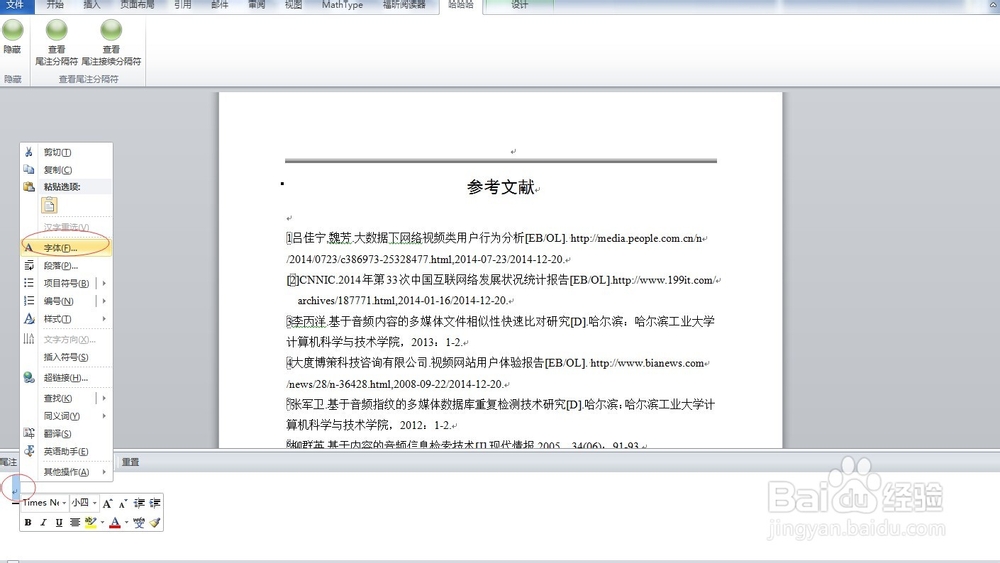Image resolution: width=1000 pixels, height=563 pixels.
Task: Open the 小四 font size dropdown arrow
Action: [94, 502]
